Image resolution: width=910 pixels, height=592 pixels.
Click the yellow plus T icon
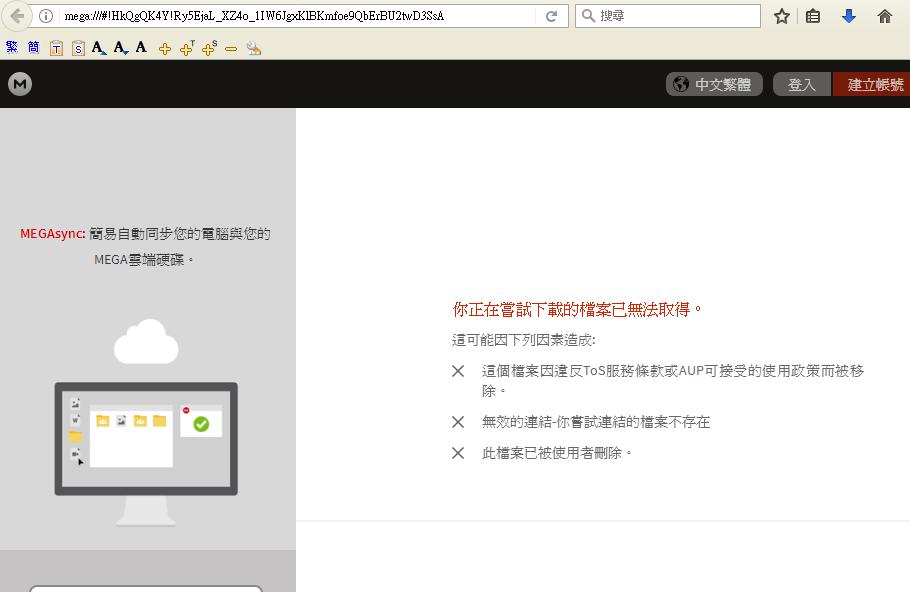click(x=187, y=48)
